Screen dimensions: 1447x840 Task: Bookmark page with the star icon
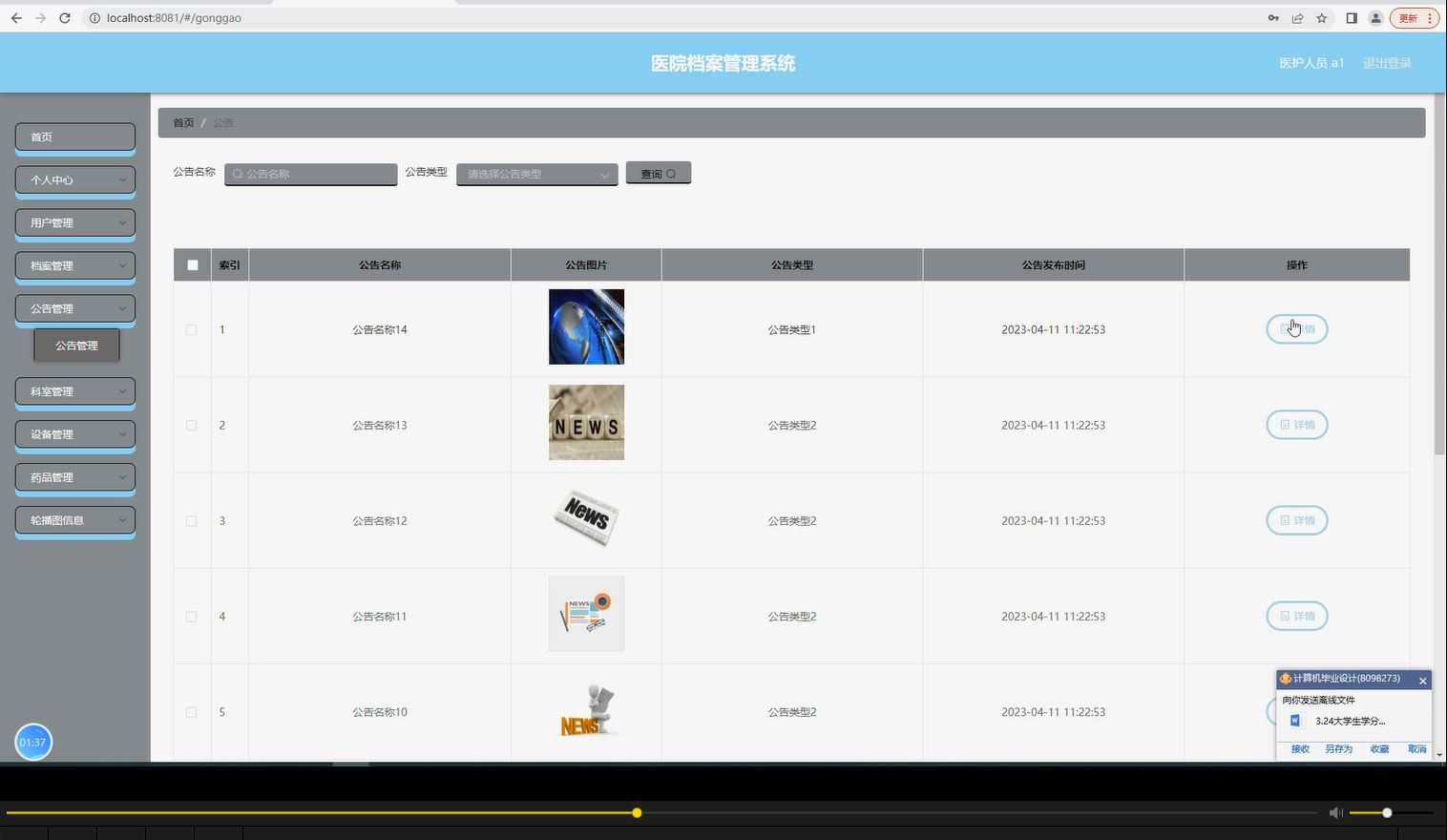pos(1322,18)
